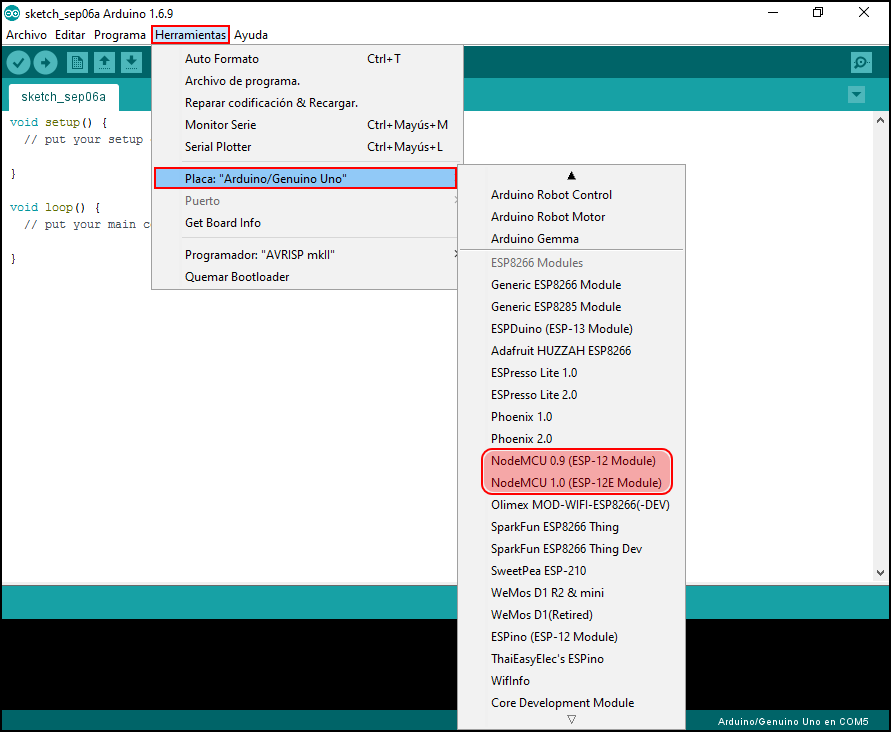Select Core Development Module board
The width and height of the screenshot is (891, 732).
[571, 703]
